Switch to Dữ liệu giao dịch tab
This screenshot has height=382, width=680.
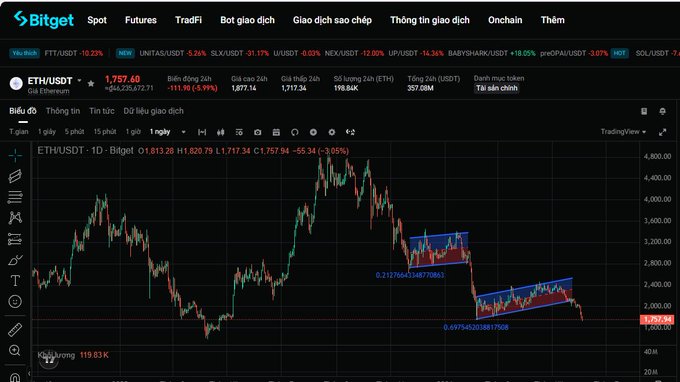pyautogui.click(x=154, y=111)
